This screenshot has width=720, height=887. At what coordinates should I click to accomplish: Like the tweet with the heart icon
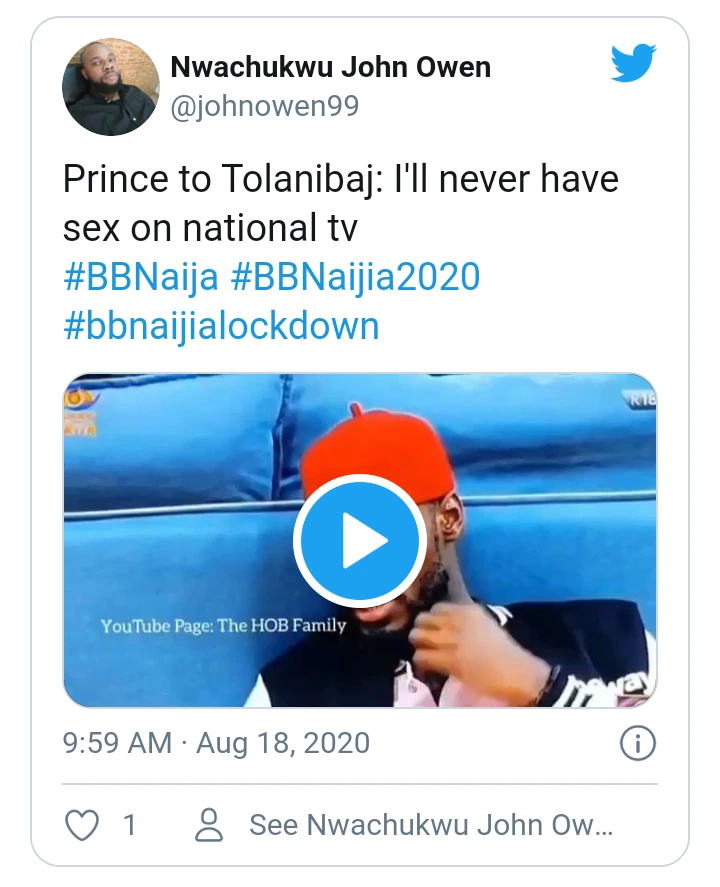pyautogui.click(x=82, y=825)
